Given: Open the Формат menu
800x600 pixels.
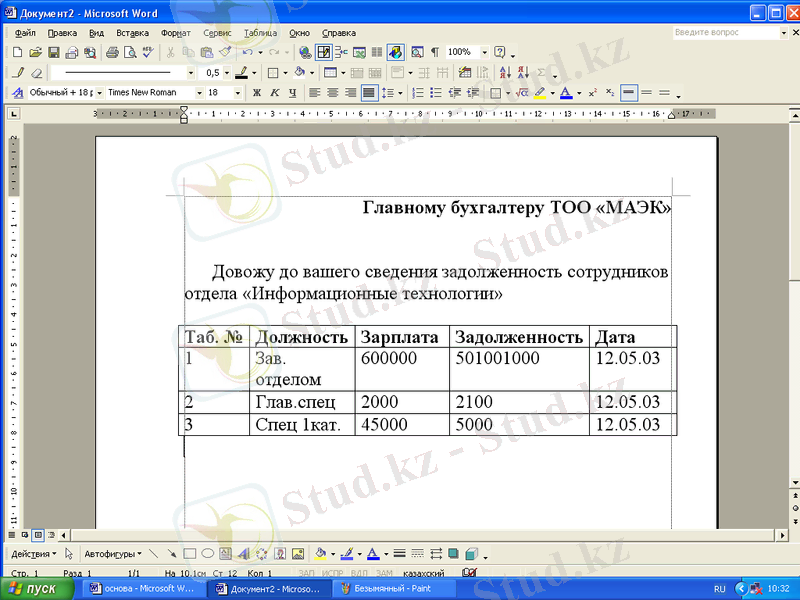Looking at the screenshot, I should 176,33.
